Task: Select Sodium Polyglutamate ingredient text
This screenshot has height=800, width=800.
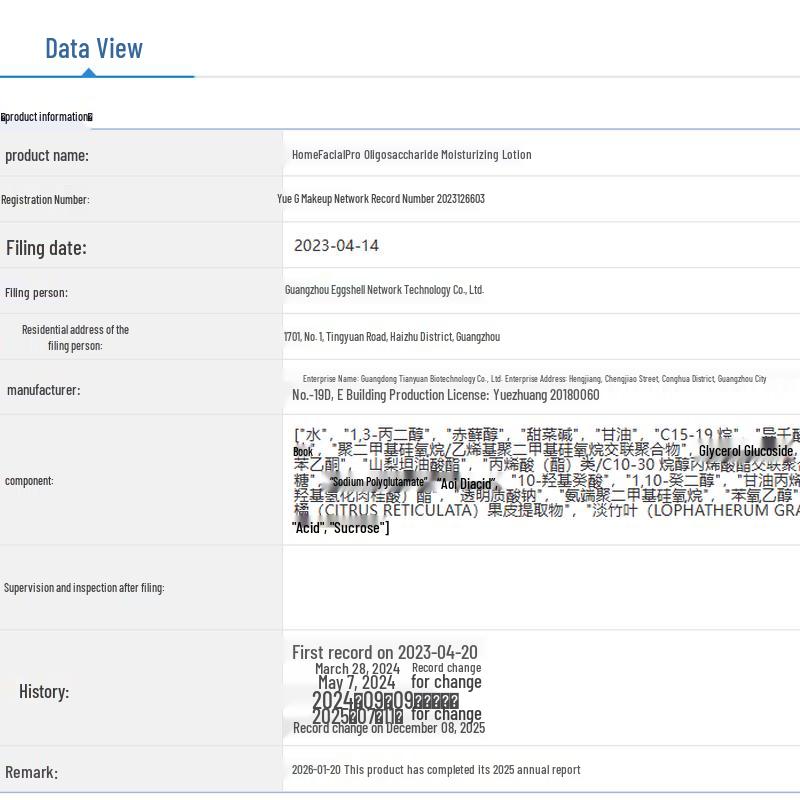Action: 378,482
